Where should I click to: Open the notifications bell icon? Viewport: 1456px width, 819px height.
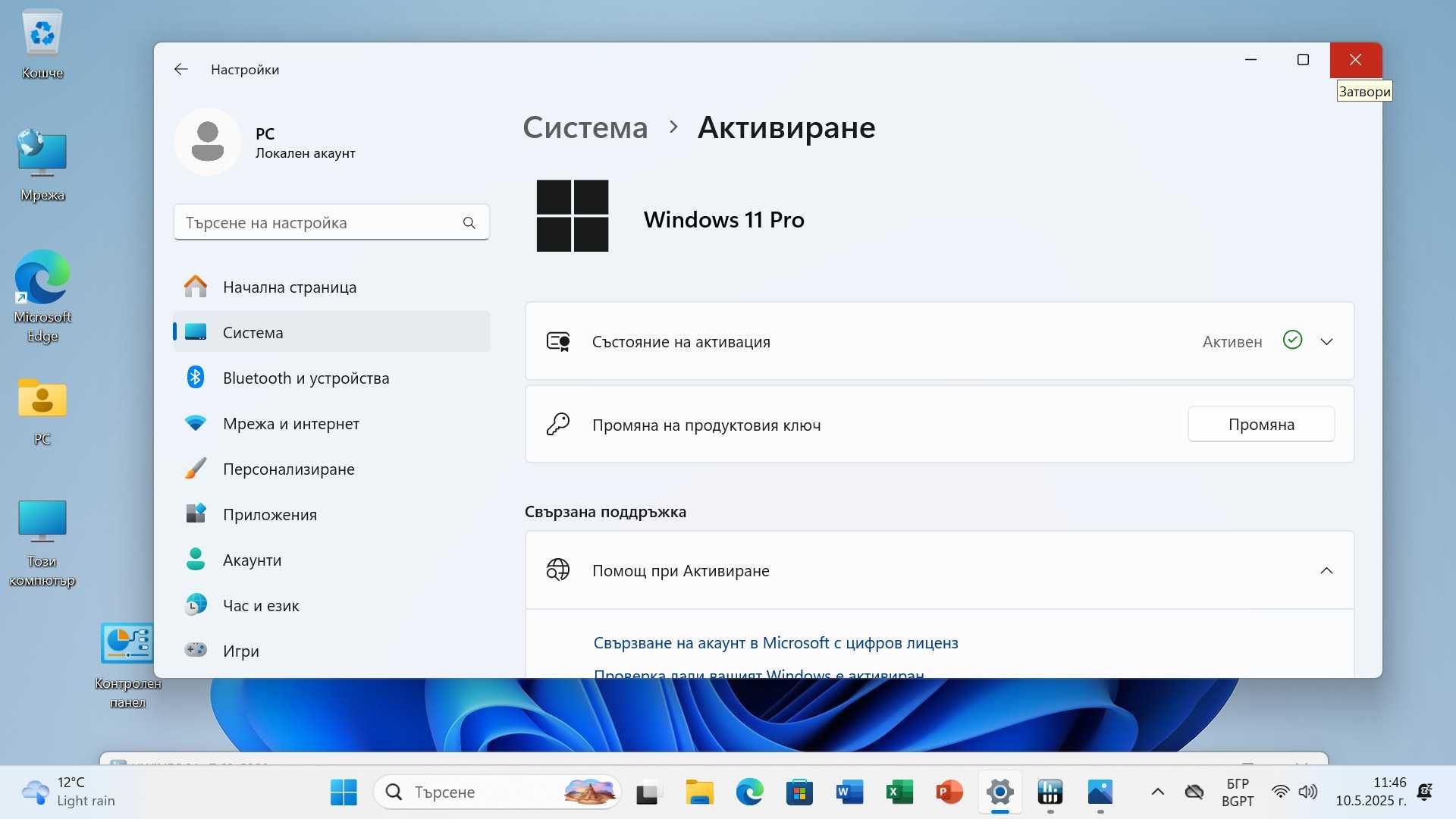pos(1424,792)
